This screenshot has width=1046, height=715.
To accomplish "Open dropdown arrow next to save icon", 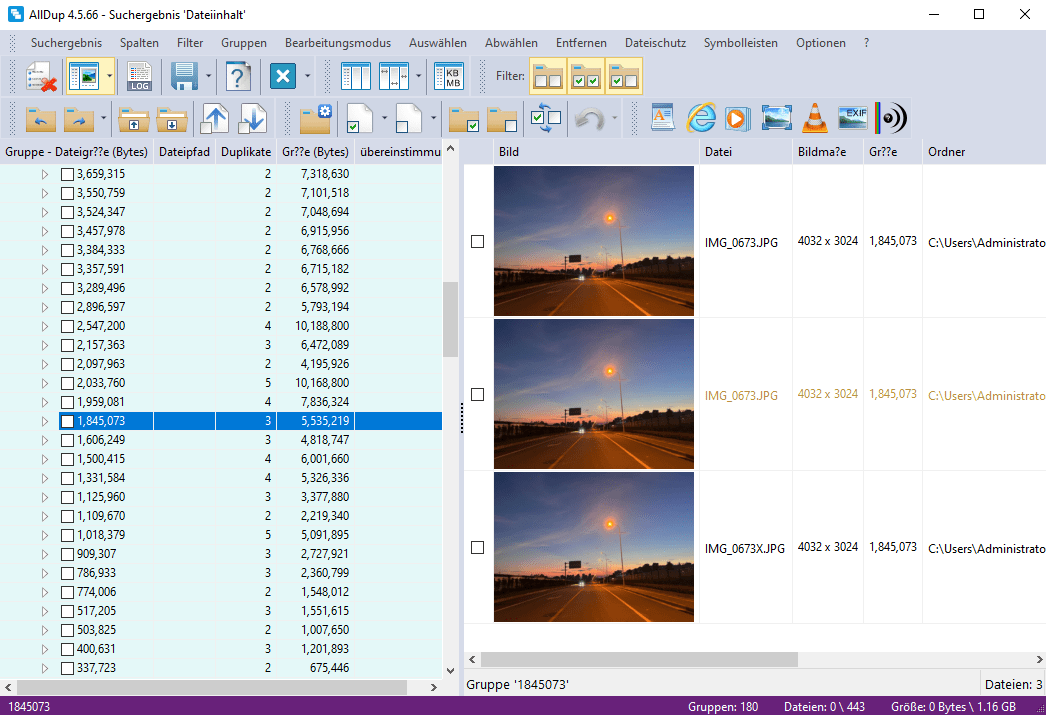I will 208,77.
